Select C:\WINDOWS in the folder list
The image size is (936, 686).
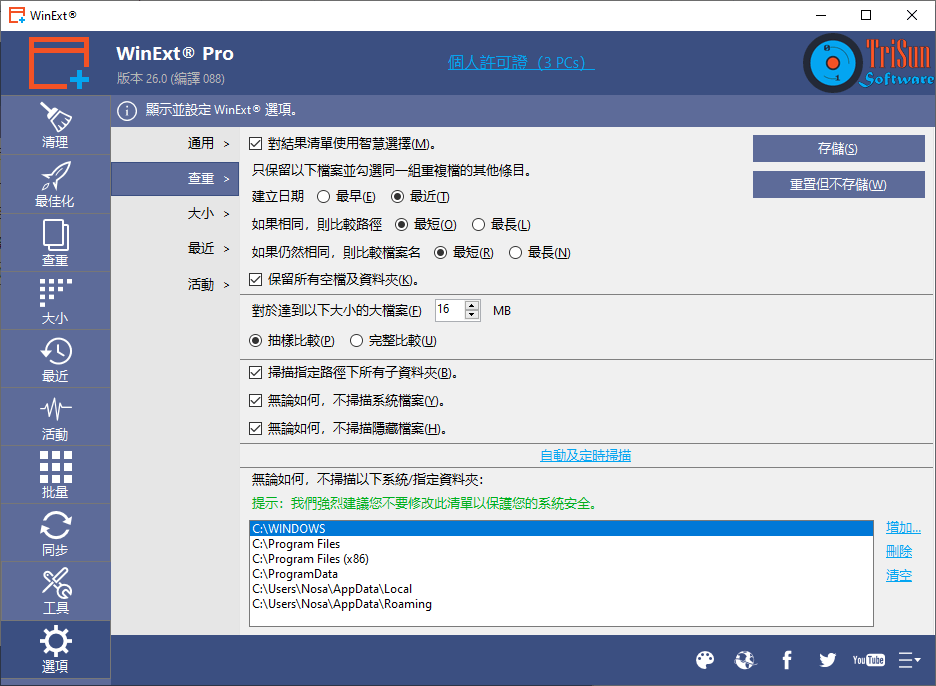pyautogui.click(x=561, y=528)
